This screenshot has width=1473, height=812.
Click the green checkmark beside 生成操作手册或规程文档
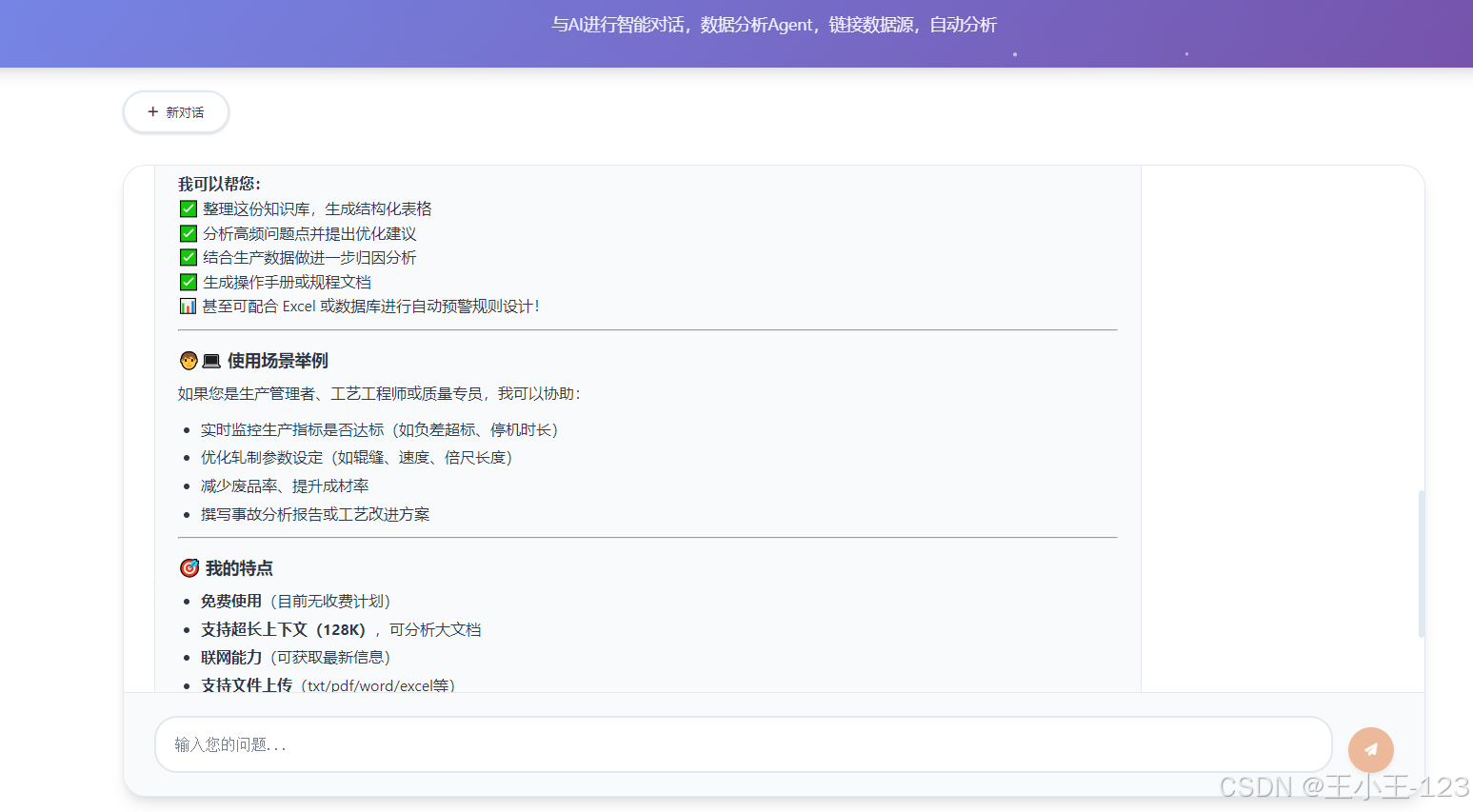tap(188, 282)
